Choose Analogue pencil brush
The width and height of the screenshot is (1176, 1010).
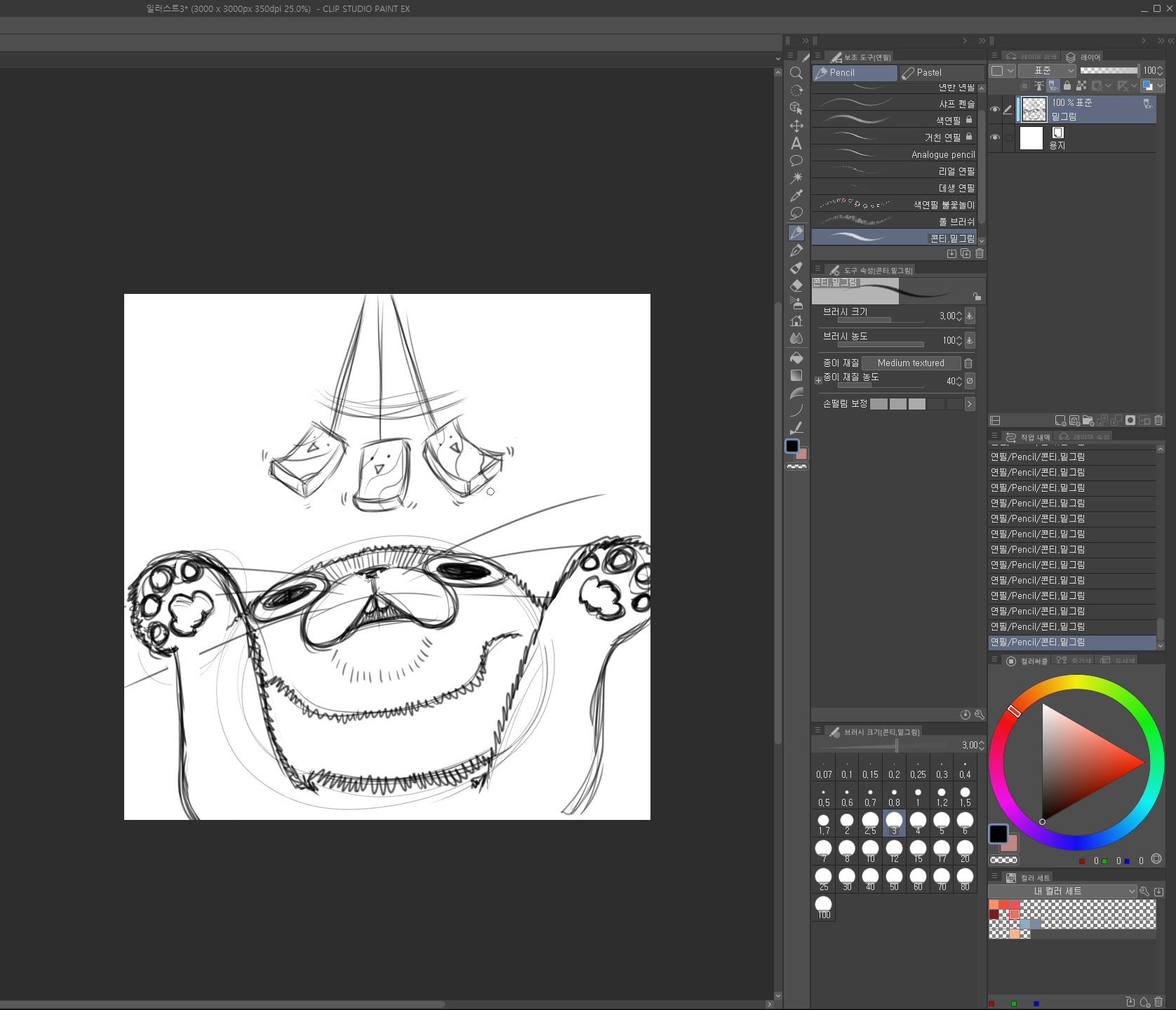tap(894, 154)
